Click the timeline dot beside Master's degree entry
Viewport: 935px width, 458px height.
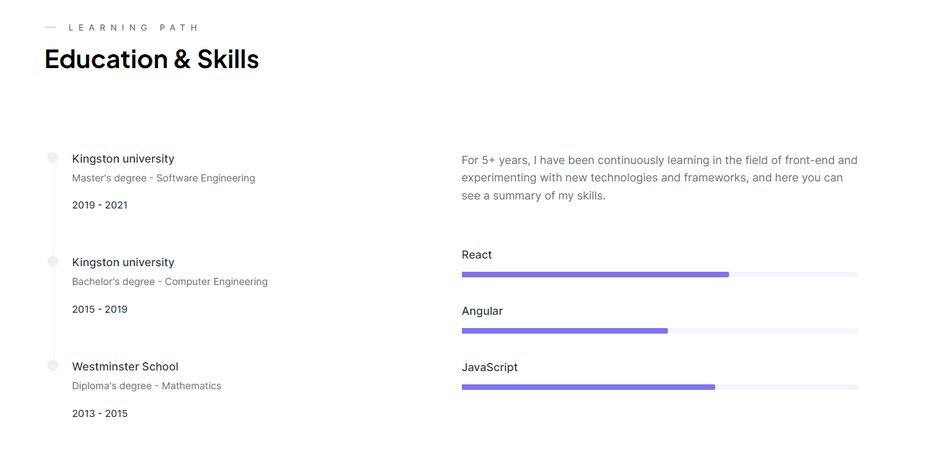coord(53,157)
